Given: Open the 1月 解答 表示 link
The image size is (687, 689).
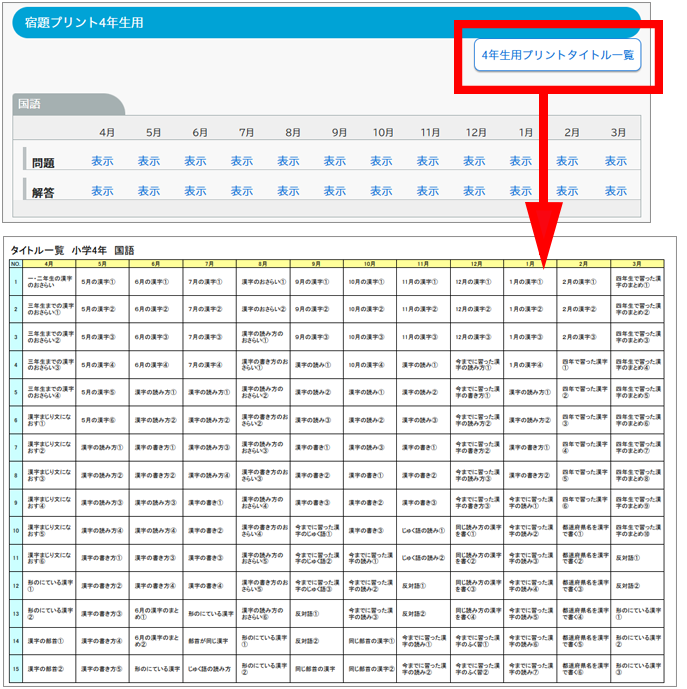Looking at the screenshot, I should (x=520, y=191).
